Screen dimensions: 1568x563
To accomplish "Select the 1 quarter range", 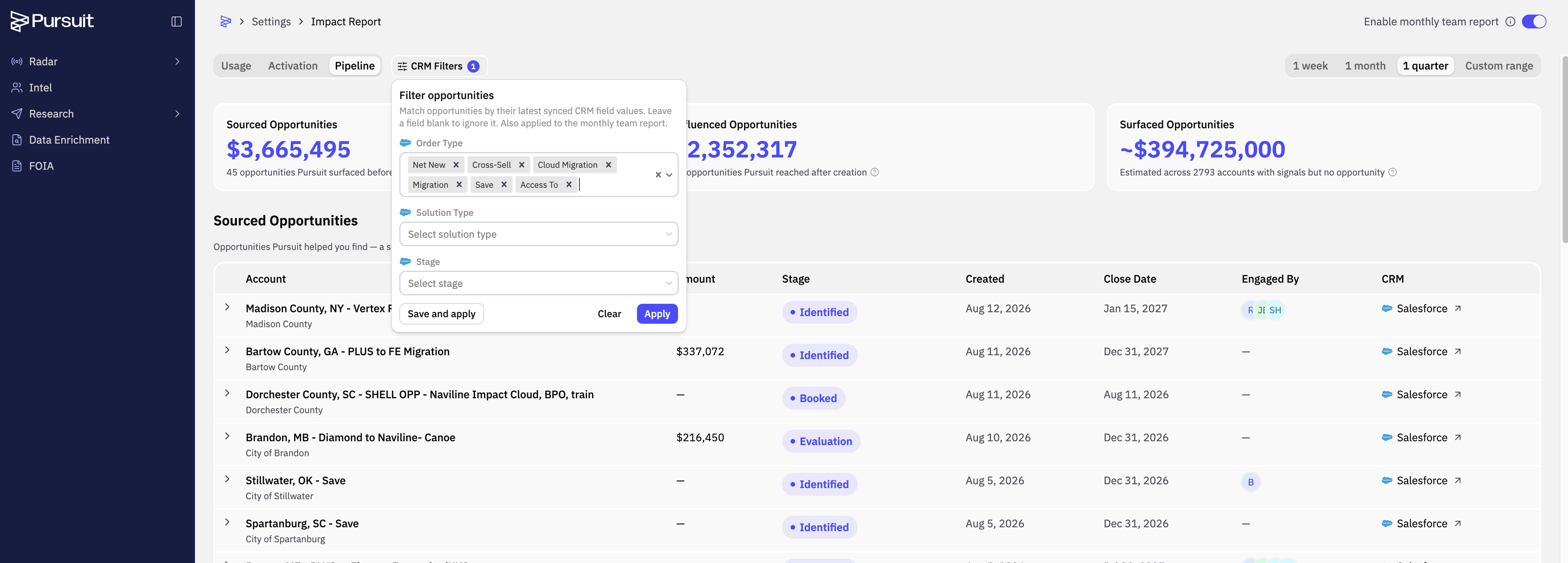I will point(1425,66).
